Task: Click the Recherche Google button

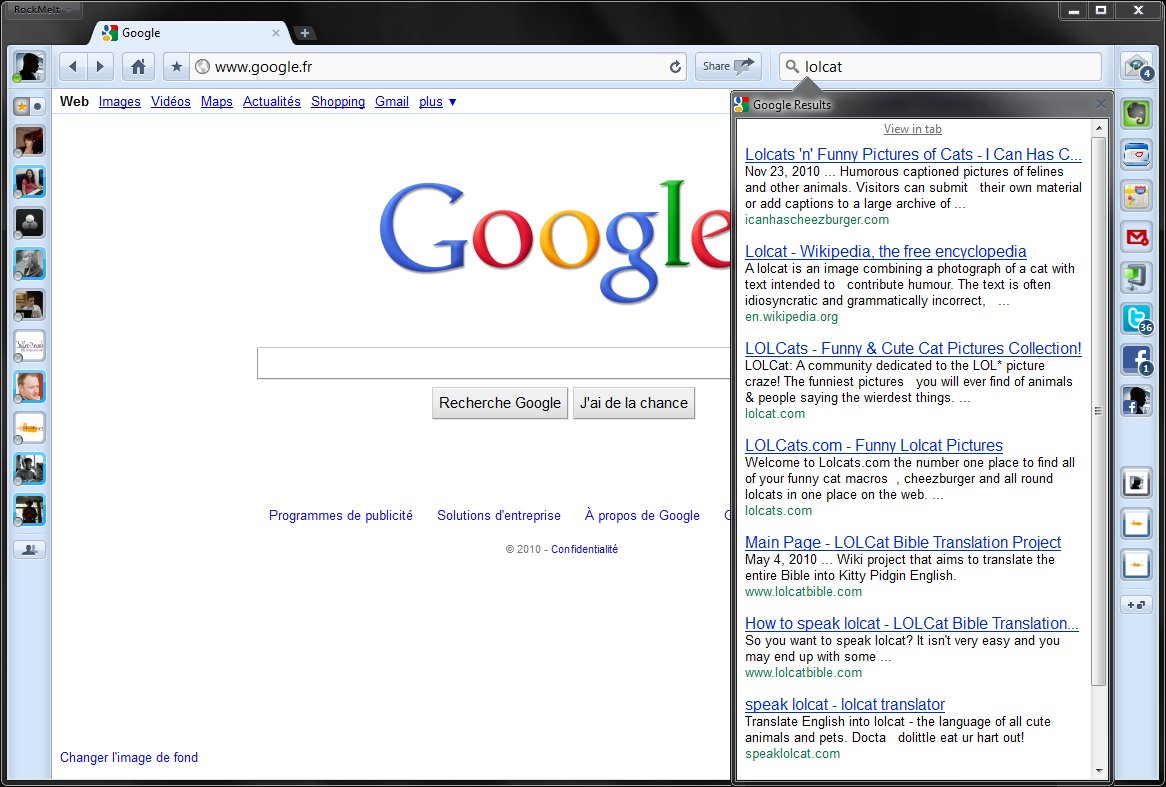Action: (500, 403)
